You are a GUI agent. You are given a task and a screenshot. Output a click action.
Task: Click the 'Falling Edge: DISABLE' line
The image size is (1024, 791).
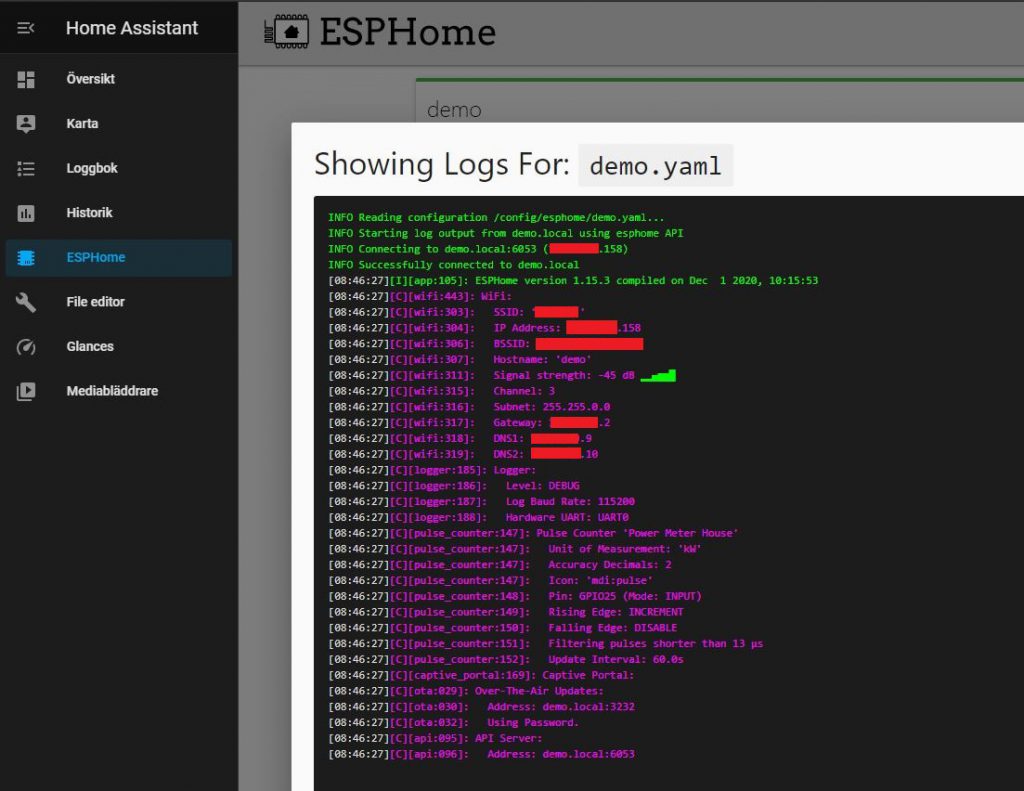pyautogui.click(x=503, y=628)
